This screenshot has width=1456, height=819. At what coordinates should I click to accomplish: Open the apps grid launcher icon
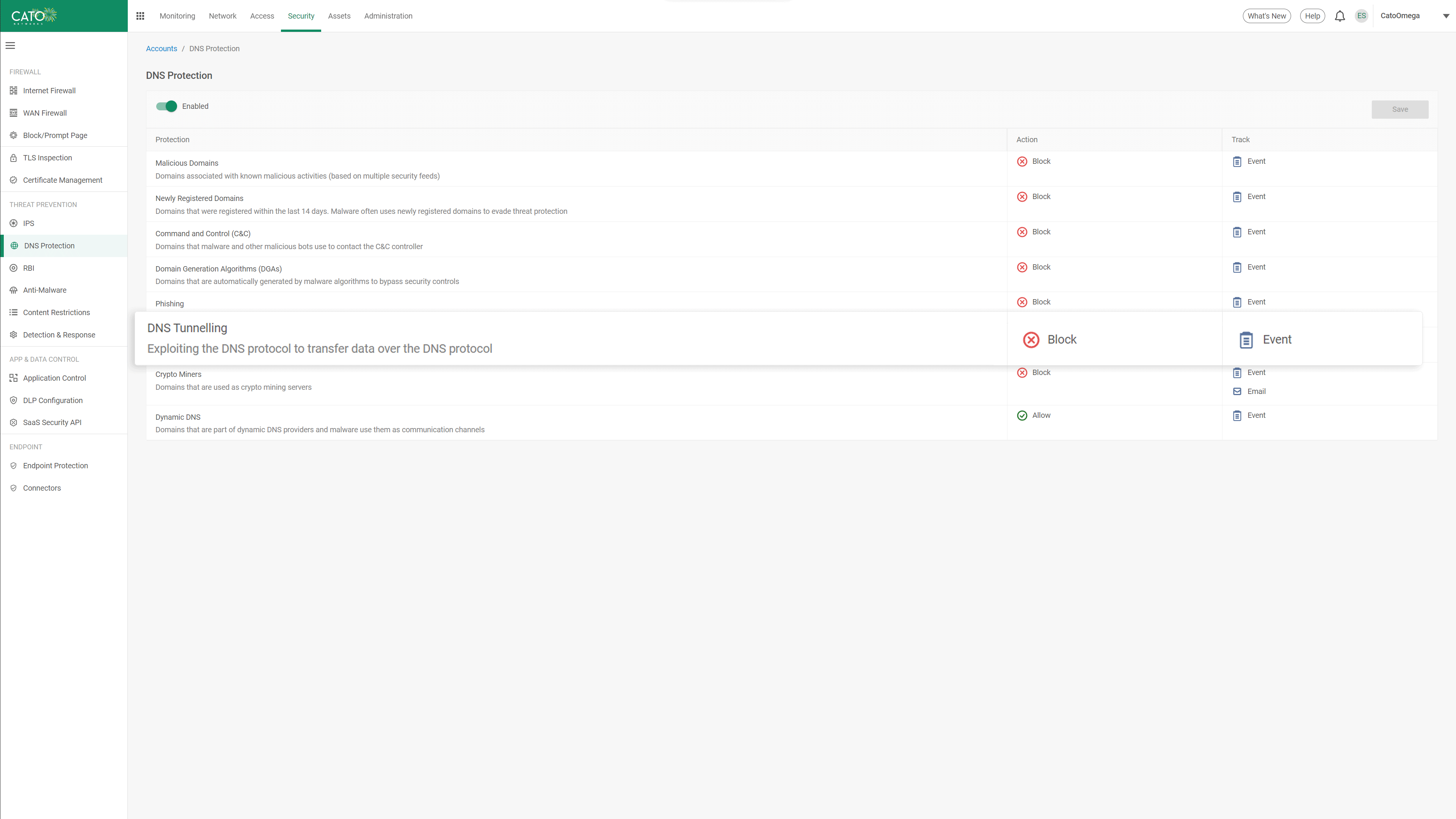click(x=140, y=16)
